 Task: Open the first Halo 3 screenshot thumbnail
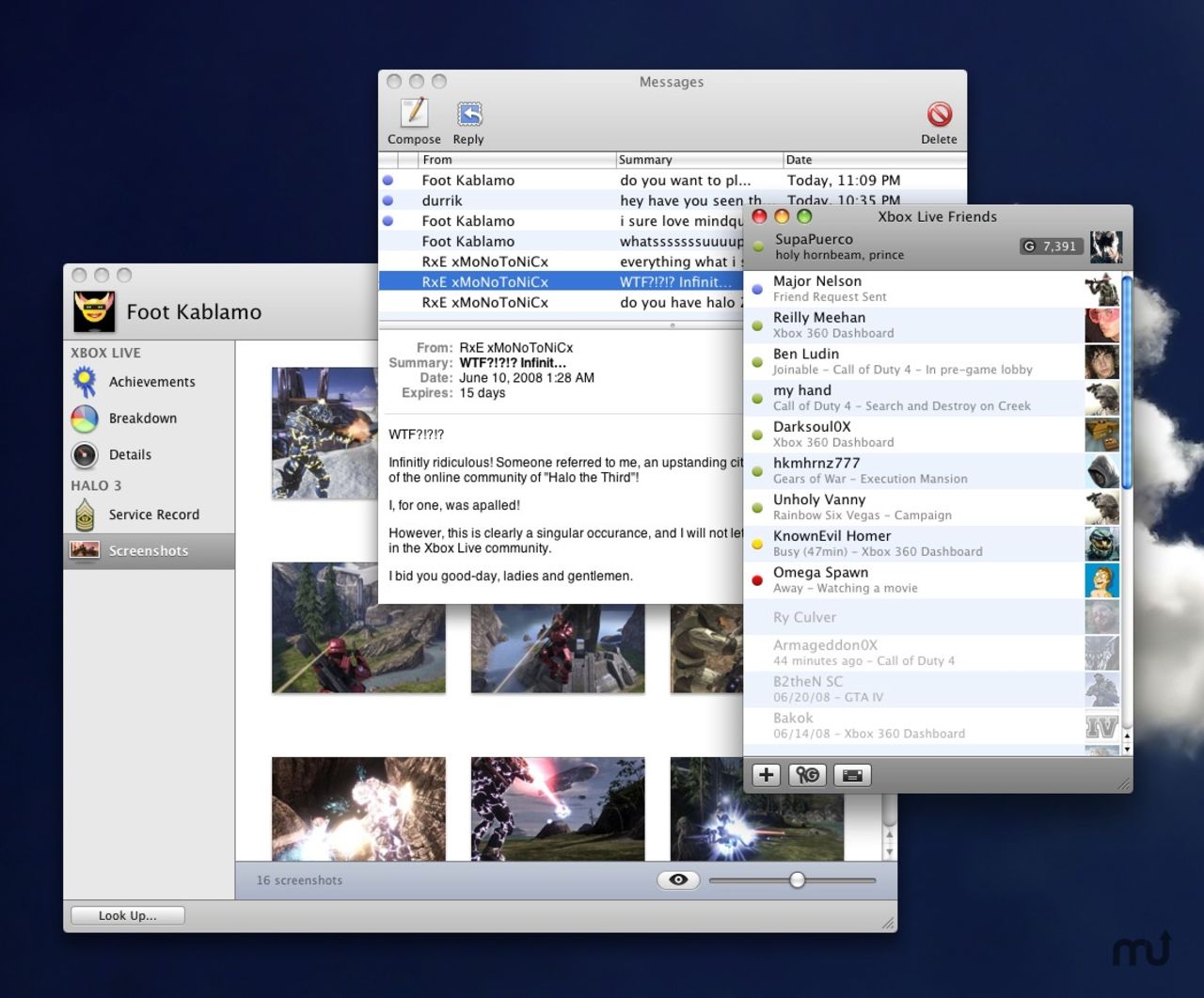[325, 433]
